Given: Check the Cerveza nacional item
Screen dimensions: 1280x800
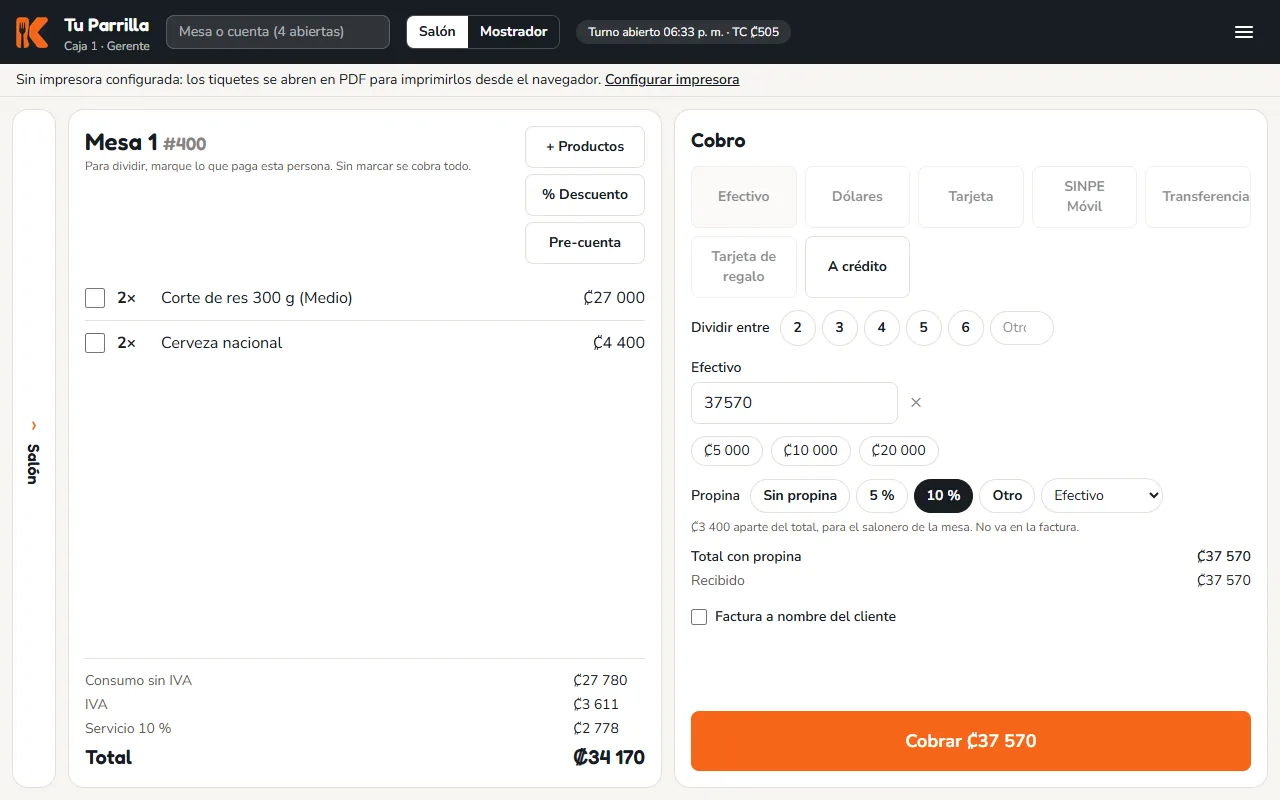Looking at the screenshot, I should click(x=95, y=343).
